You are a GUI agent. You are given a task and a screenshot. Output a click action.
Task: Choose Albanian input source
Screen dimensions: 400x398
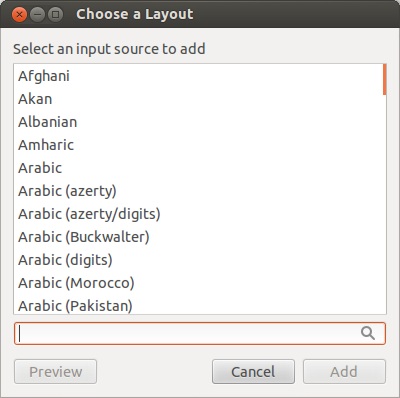199,122
